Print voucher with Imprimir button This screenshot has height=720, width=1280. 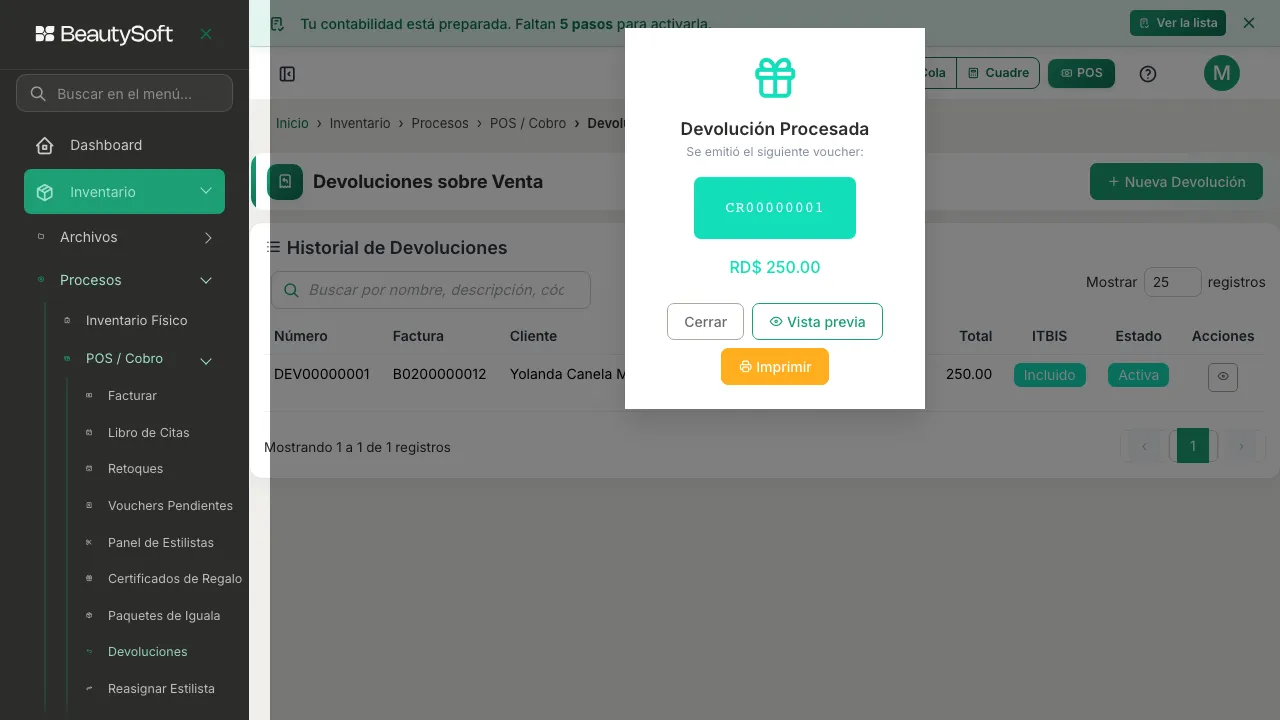click(x=775, y=367)
